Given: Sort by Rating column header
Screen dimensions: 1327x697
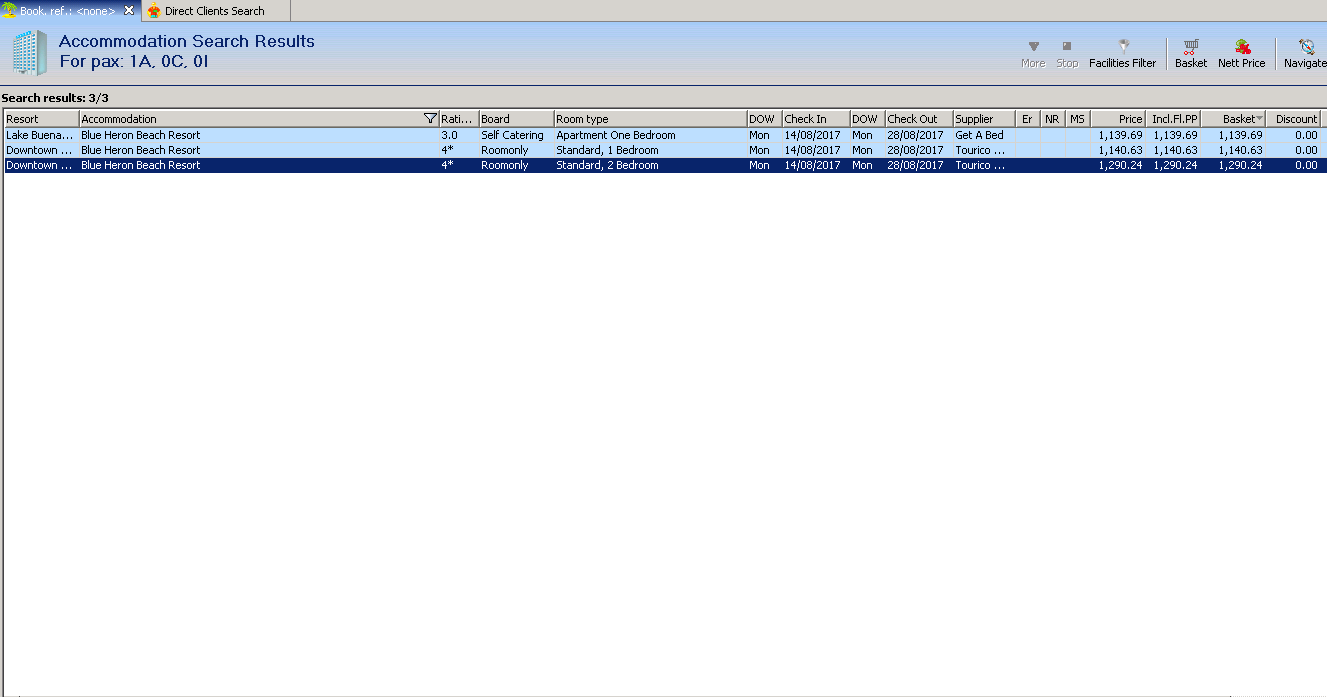Looking at the screenshot, I should [x=459, y=119].
